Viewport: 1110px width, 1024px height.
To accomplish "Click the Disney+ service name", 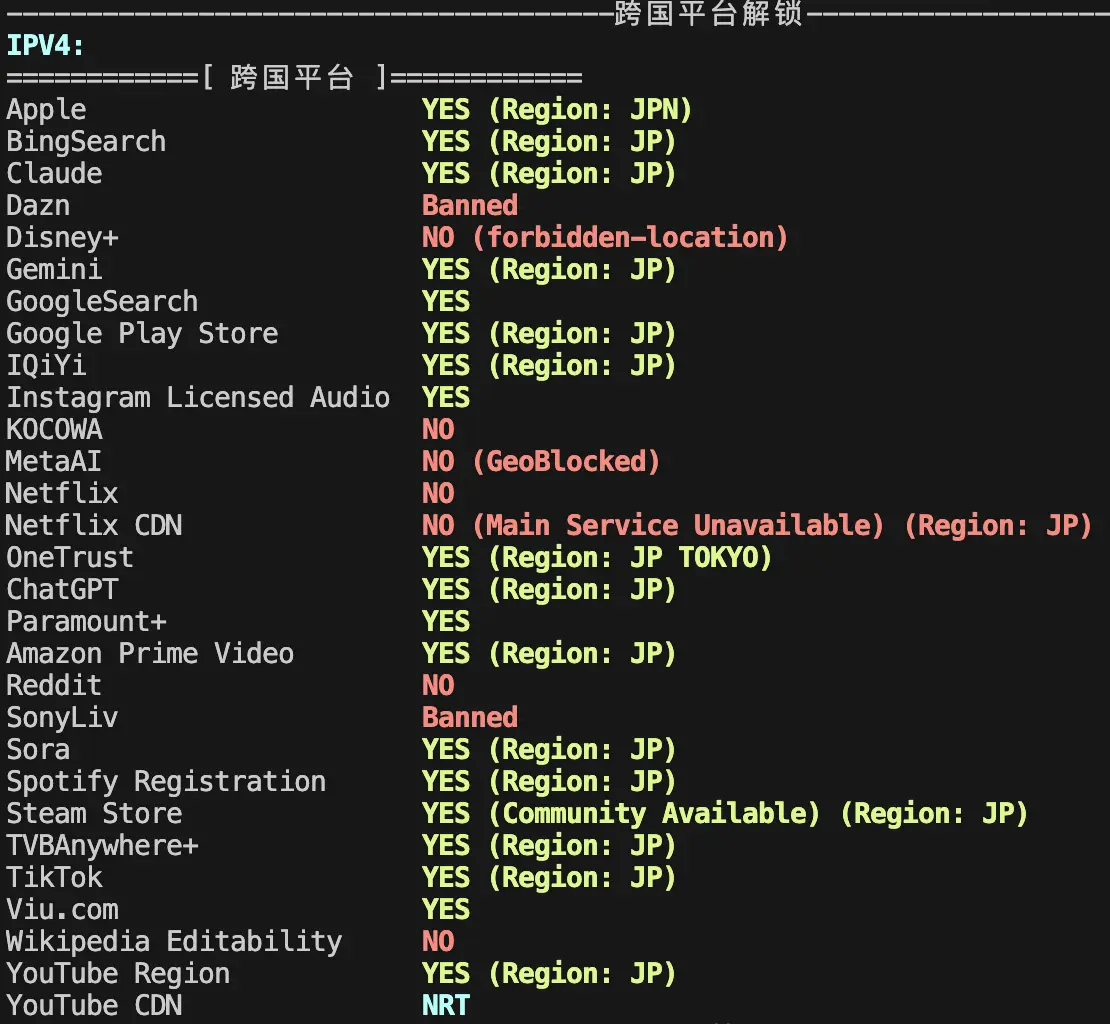I will point(62,238).
